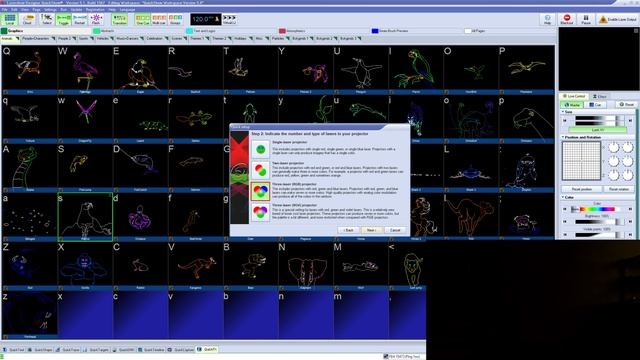The image size is (640, 360).
Task: Select Three-laser RGV projector icon
Action: pos(260,212)
